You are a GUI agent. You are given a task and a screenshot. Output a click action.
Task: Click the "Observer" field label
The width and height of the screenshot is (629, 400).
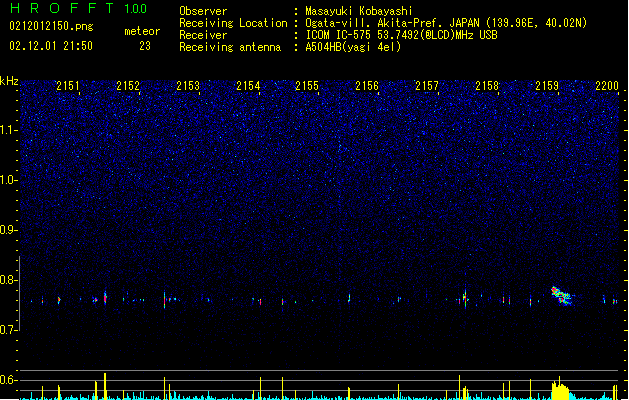203,11
